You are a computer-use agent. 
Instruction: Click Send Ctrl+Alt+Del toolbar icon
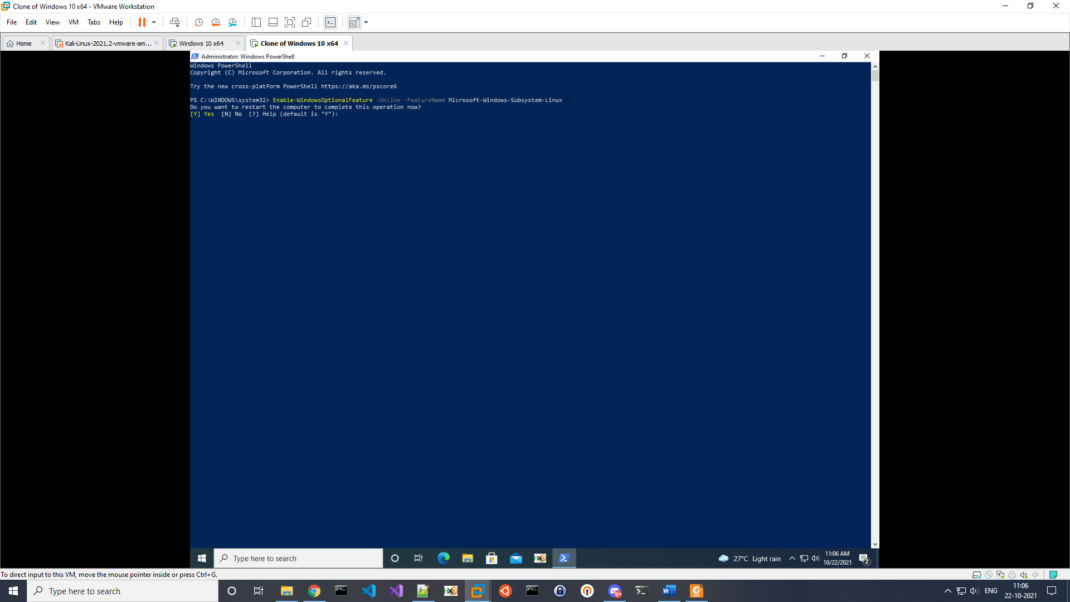(x=175, y=23)
